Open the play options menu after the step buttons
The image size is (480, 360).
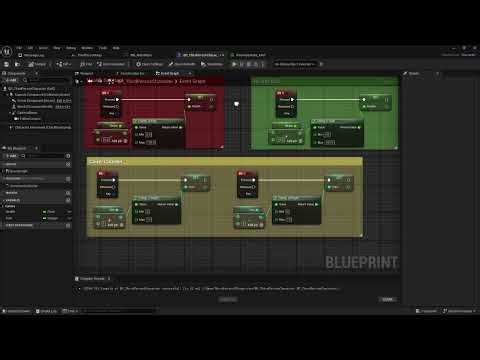263,64
